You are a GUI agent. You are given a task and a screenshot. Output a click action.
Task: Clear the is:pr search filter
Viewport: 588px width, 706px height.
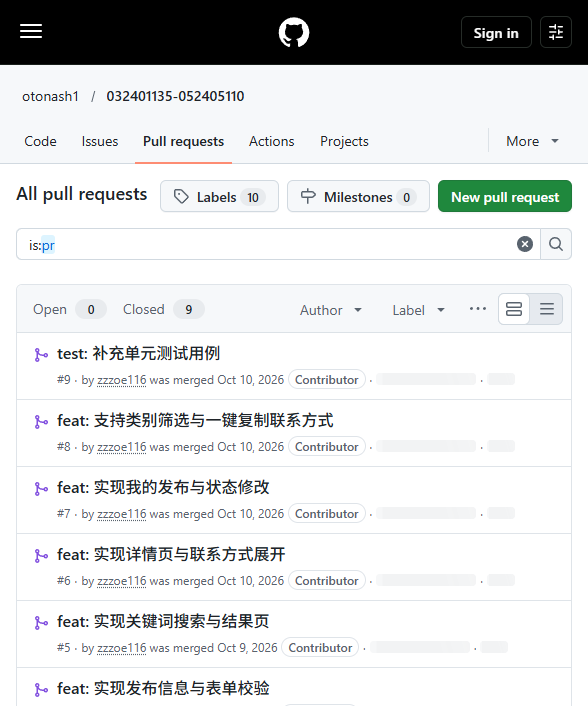(525, 244)
